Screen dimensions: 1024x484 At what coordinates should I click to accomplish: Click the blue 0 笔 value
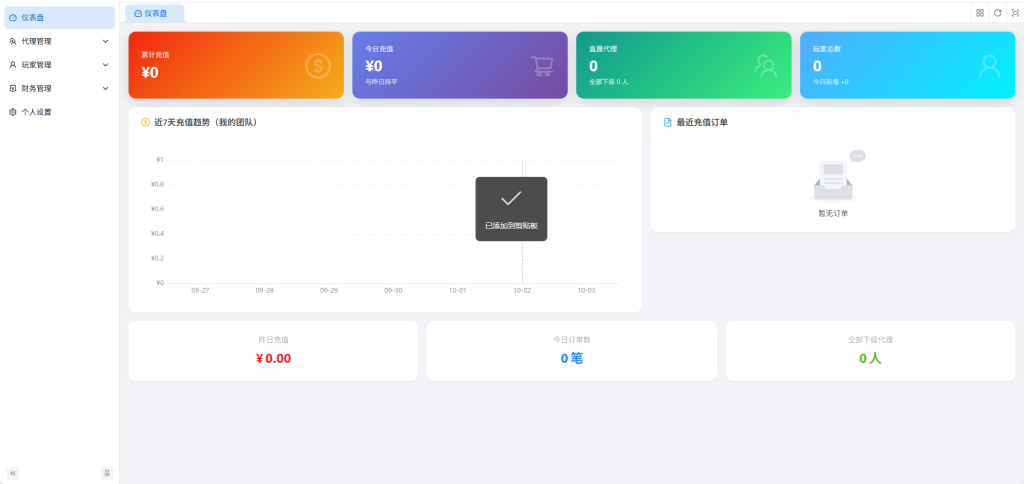(572, 359)
